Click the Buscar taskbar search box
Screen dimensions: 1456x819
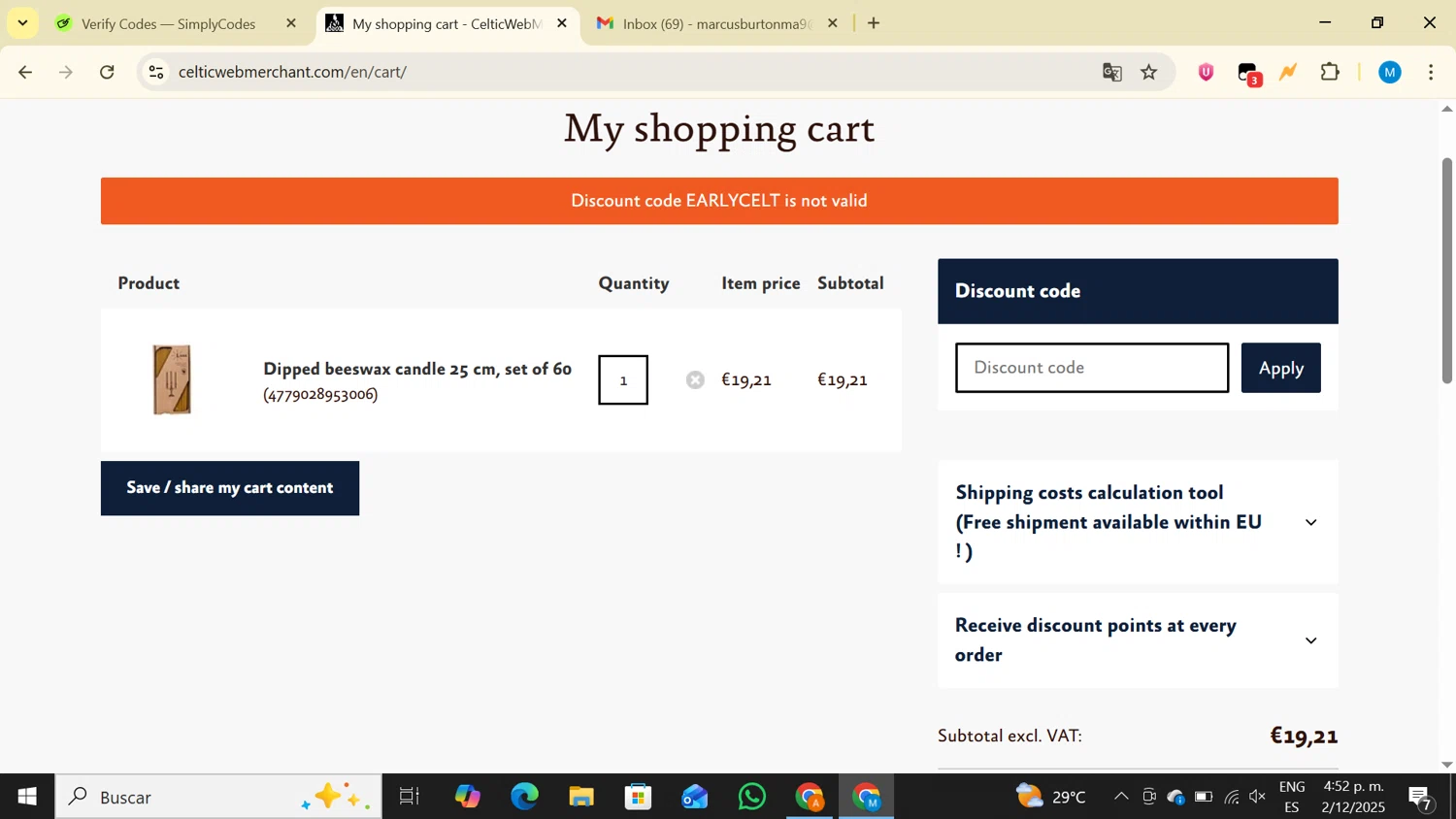(217, 797)
